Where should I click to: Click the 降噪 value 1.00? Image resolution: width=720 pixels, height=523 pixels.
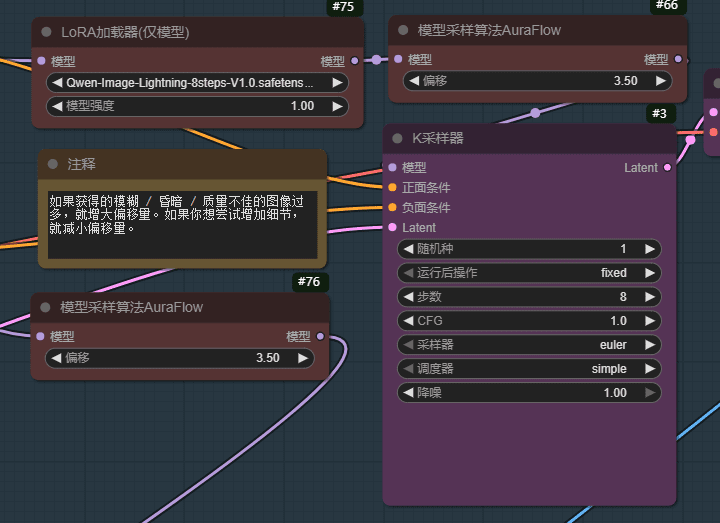pyautogui.click(x=615, y=393)
